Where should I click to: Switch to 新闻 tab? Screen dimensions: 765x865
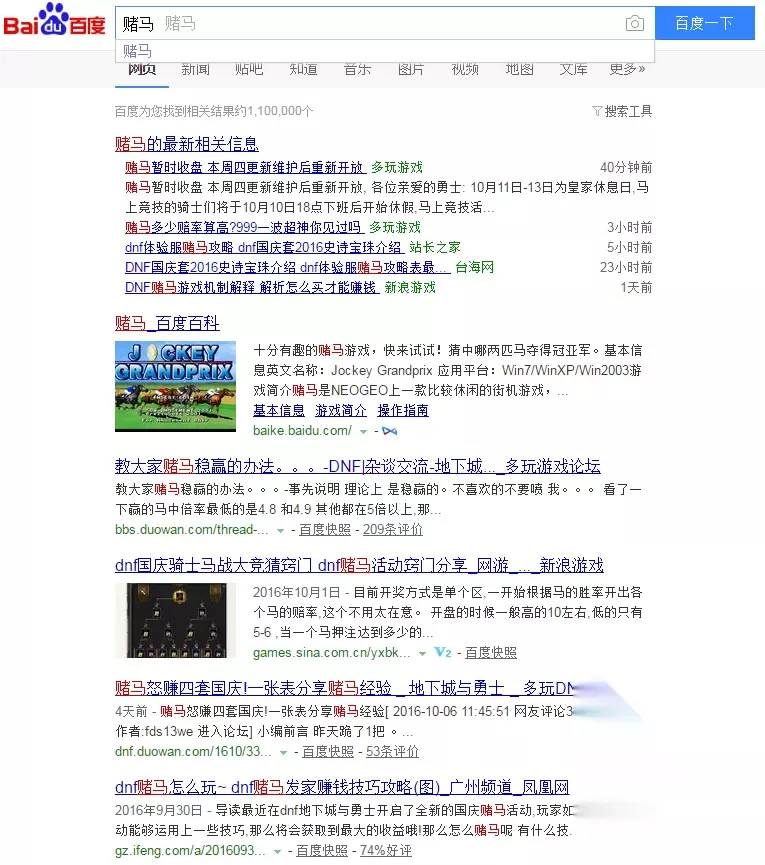[195, 70]
